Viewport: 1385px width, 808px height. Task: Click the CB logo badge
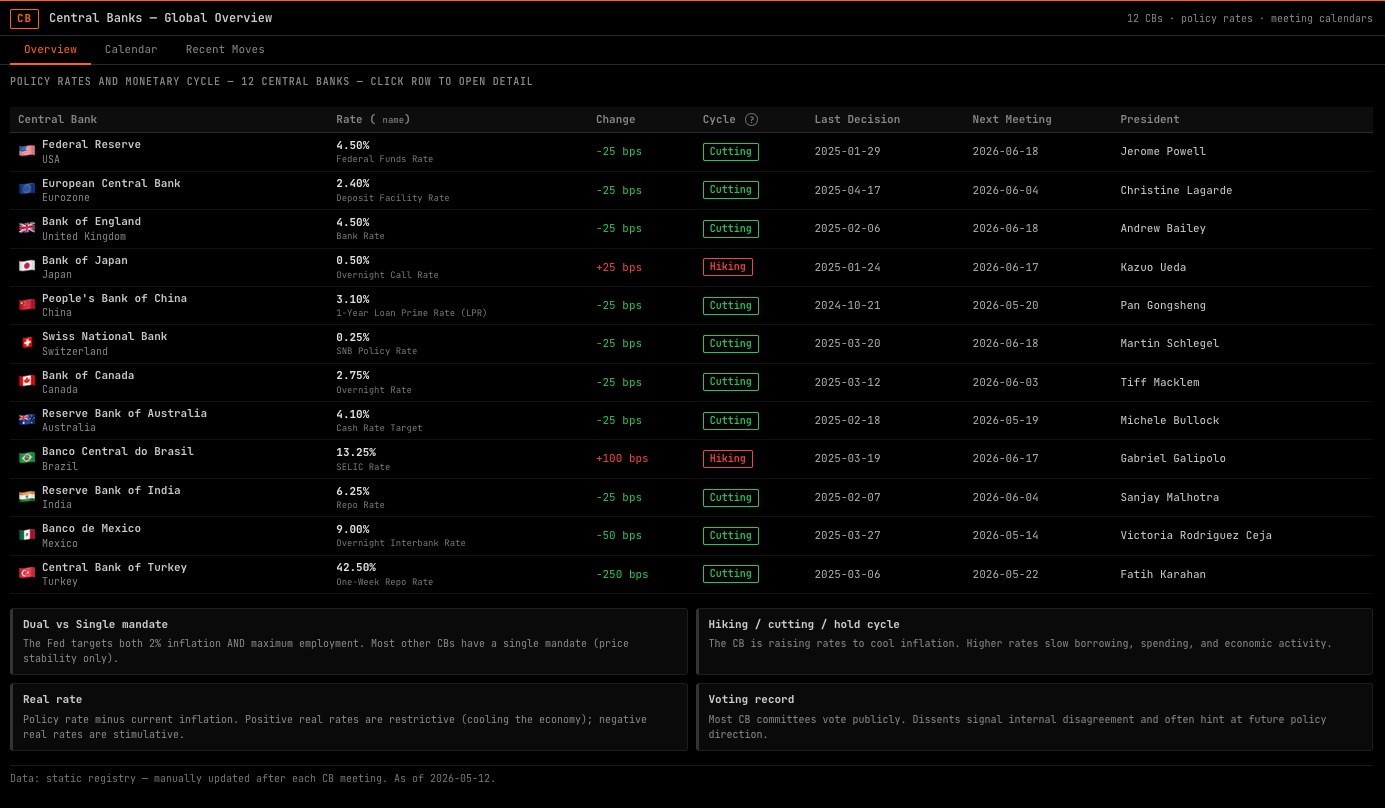click(24, 18)
